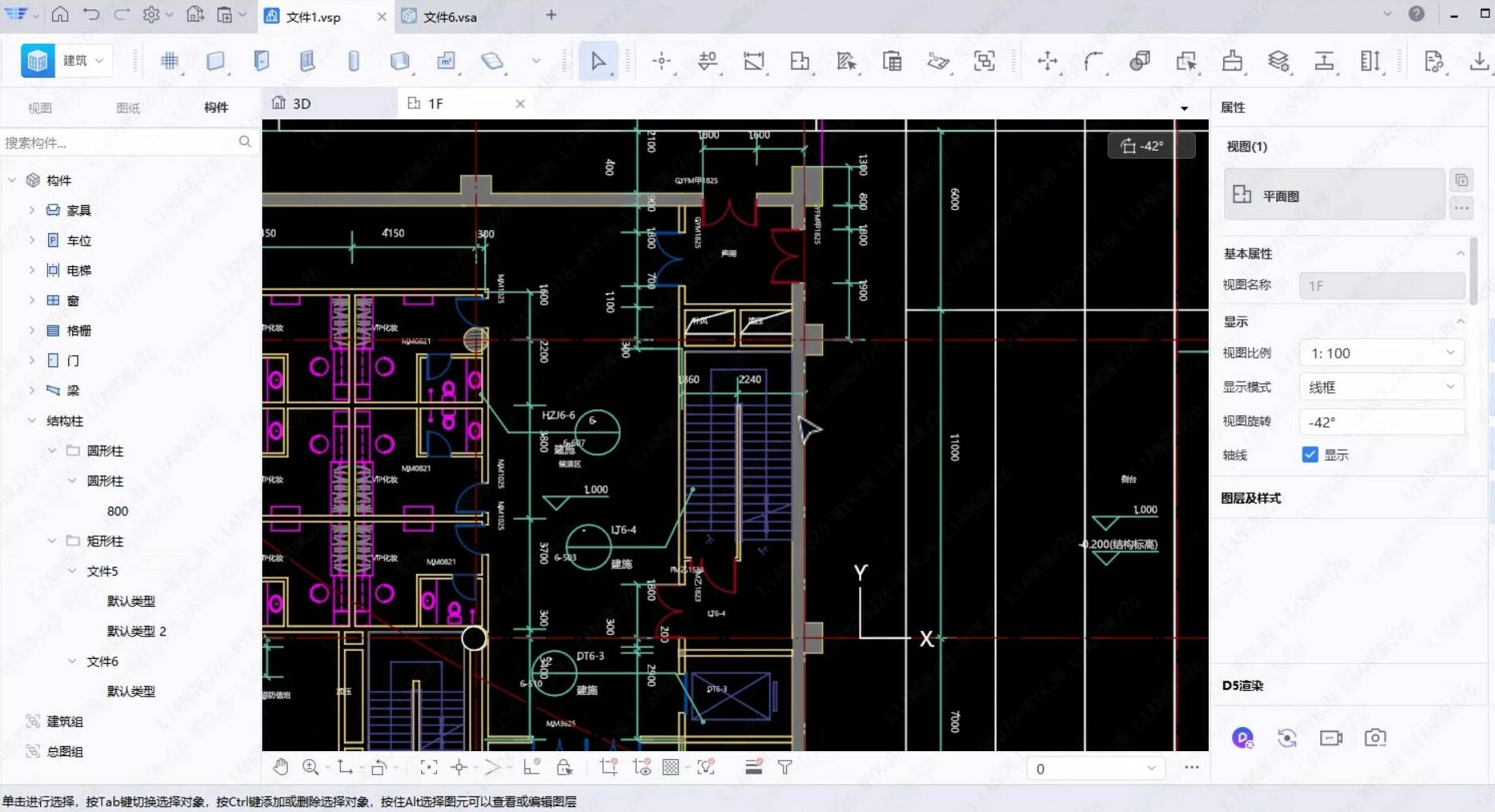This screenshot has width=1495, height=812.
Task: Open the 文件6.vsa file tab
Action: click(450, 17)
